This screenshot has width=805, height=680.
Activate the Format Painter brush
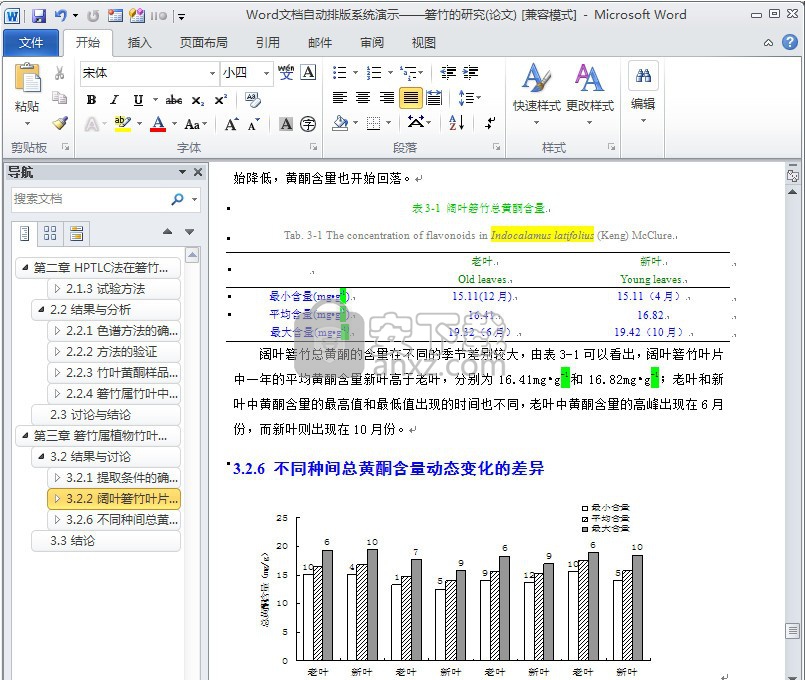click(60, 123)
